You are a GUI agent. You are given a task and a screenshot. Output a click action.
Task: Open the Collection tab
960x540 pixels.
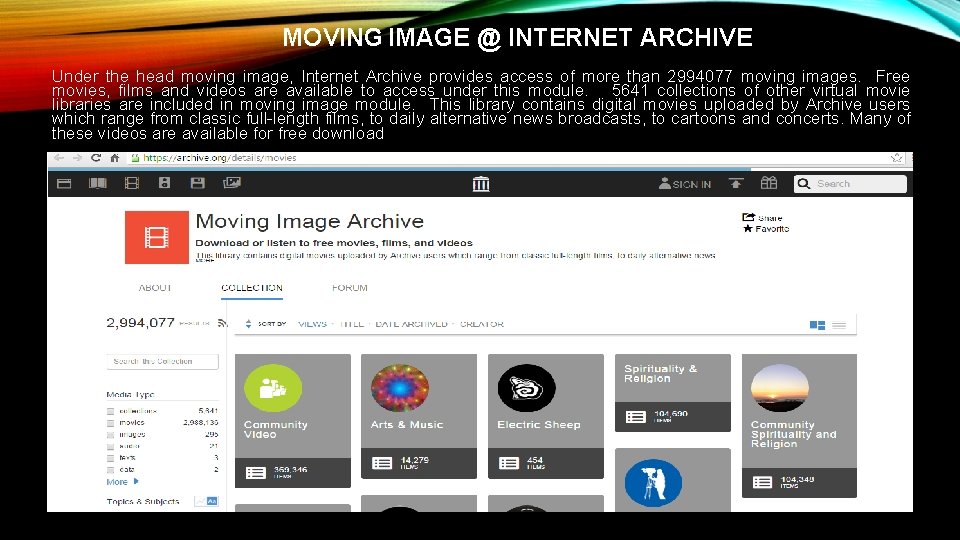(x=252, y=288)
